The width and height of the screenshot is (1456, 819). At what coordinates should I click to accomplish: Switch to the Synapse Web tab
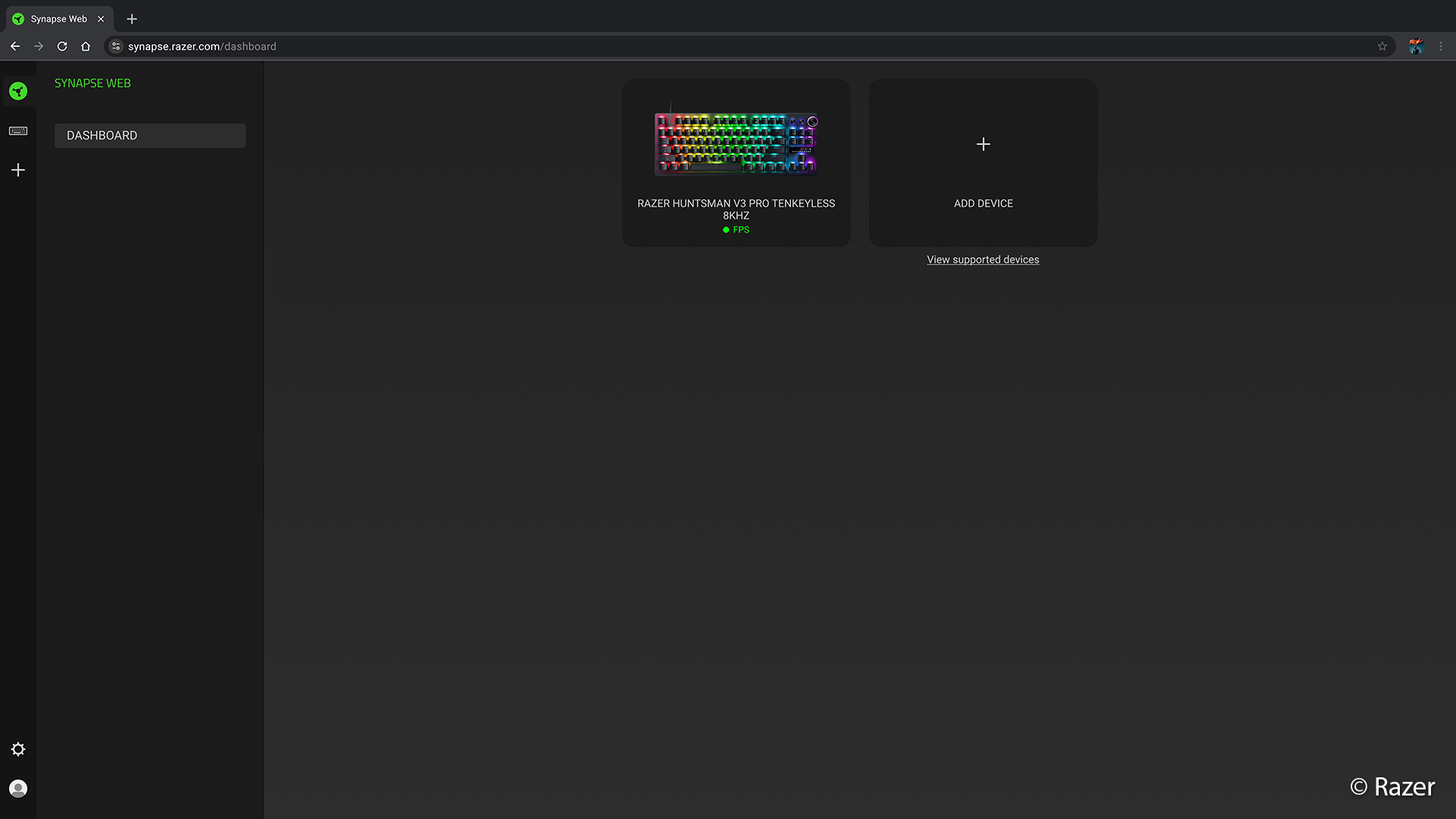[58, 19]
